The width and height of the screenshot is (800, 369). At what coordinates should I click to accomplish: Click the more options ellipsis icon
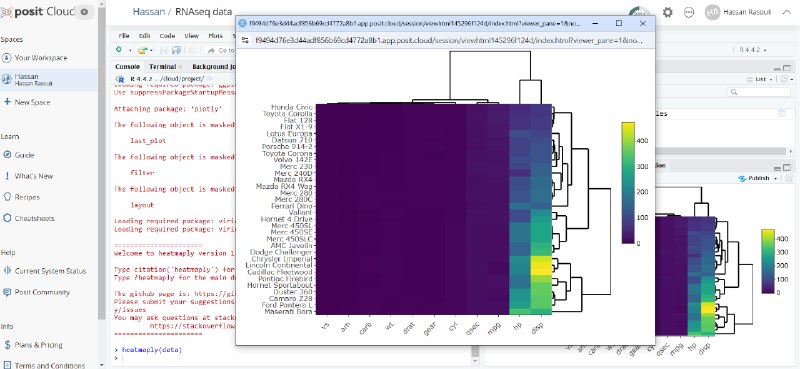pyautogui.click(x=689, y=12)
